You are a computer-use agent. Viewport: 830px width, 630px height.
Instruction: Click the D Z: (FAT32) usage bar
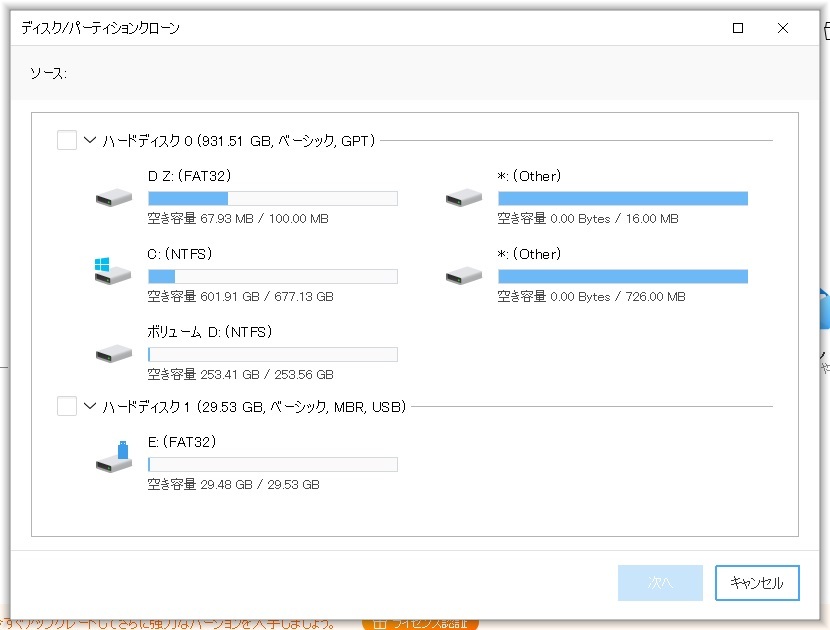pos(273,199)
